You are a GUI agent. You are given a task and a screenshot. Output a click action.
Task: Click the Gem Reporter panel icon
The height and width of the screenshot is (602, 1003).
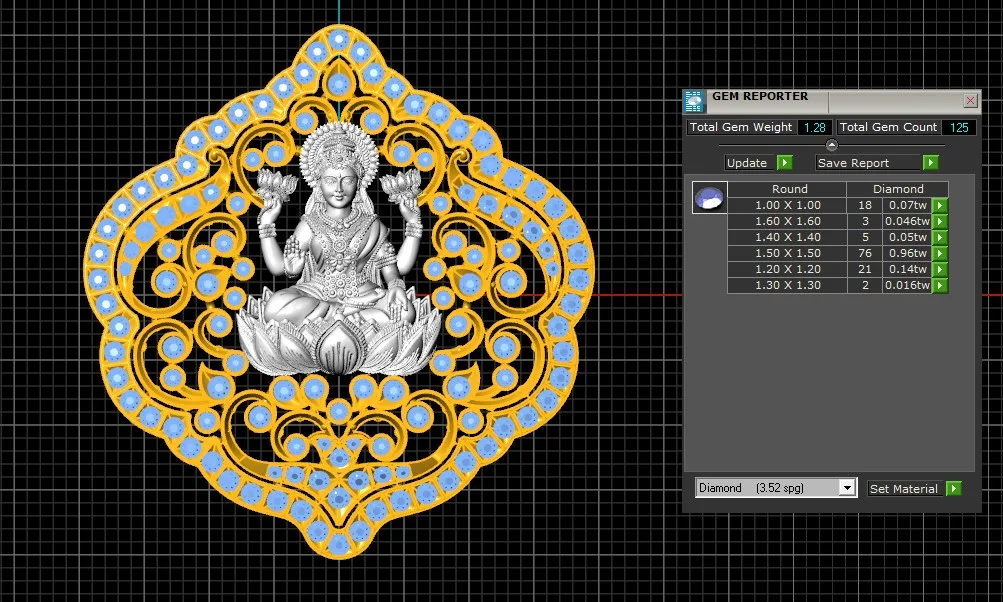[694, 101]
